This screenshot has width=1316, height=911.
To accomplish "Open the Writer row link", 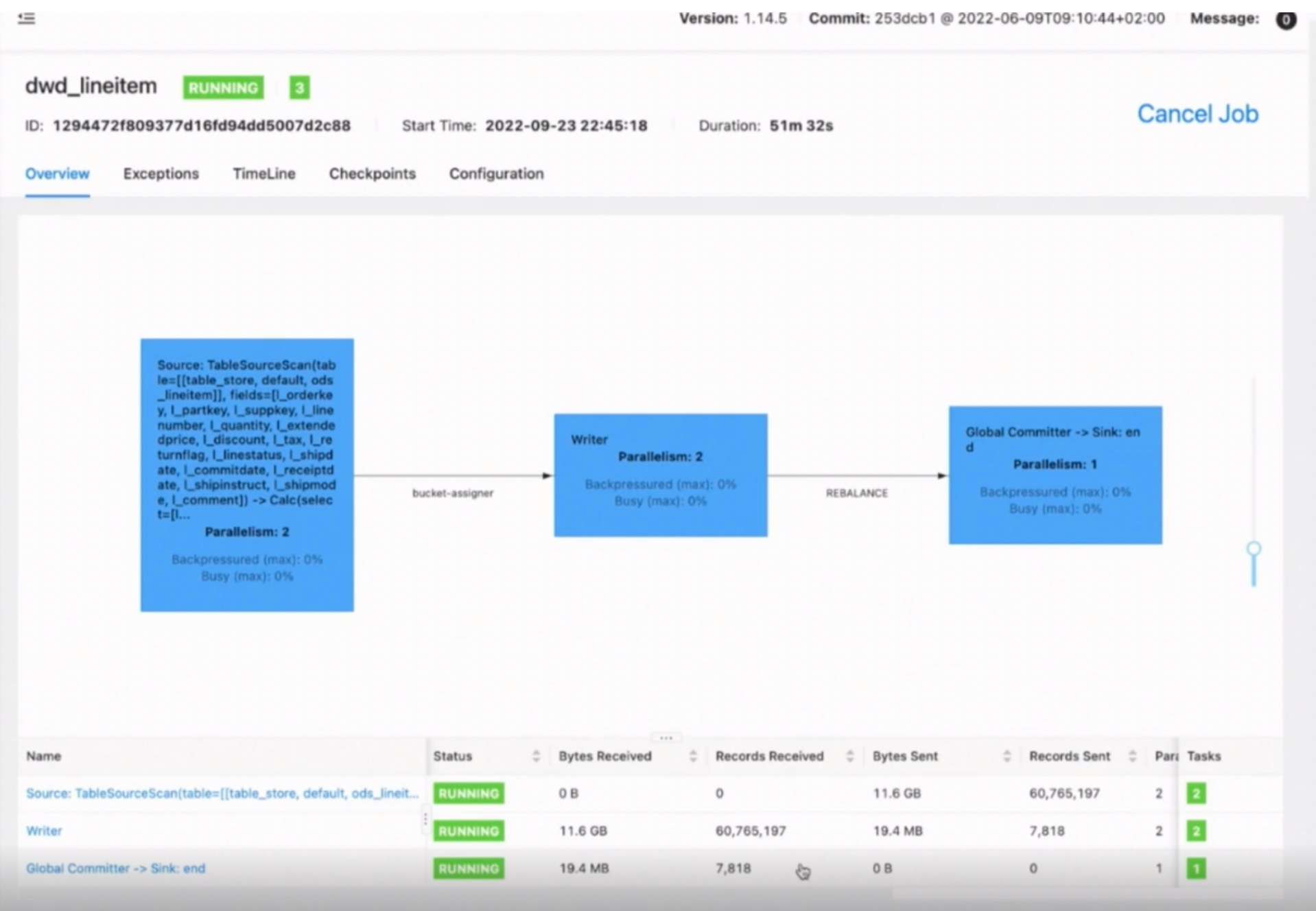I will [44, 831].
